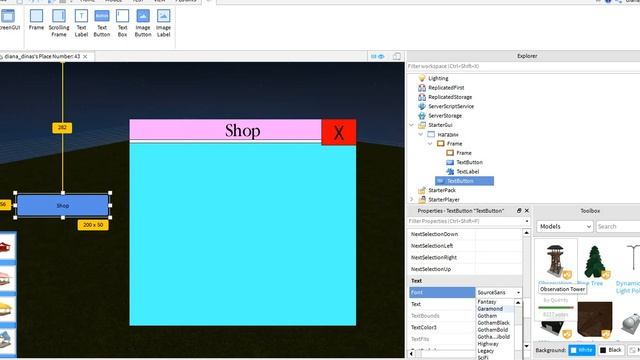This screenshot has height=360, width=640.
Task: Insert a Frame from the ribbon
Action: coord(36,20)
